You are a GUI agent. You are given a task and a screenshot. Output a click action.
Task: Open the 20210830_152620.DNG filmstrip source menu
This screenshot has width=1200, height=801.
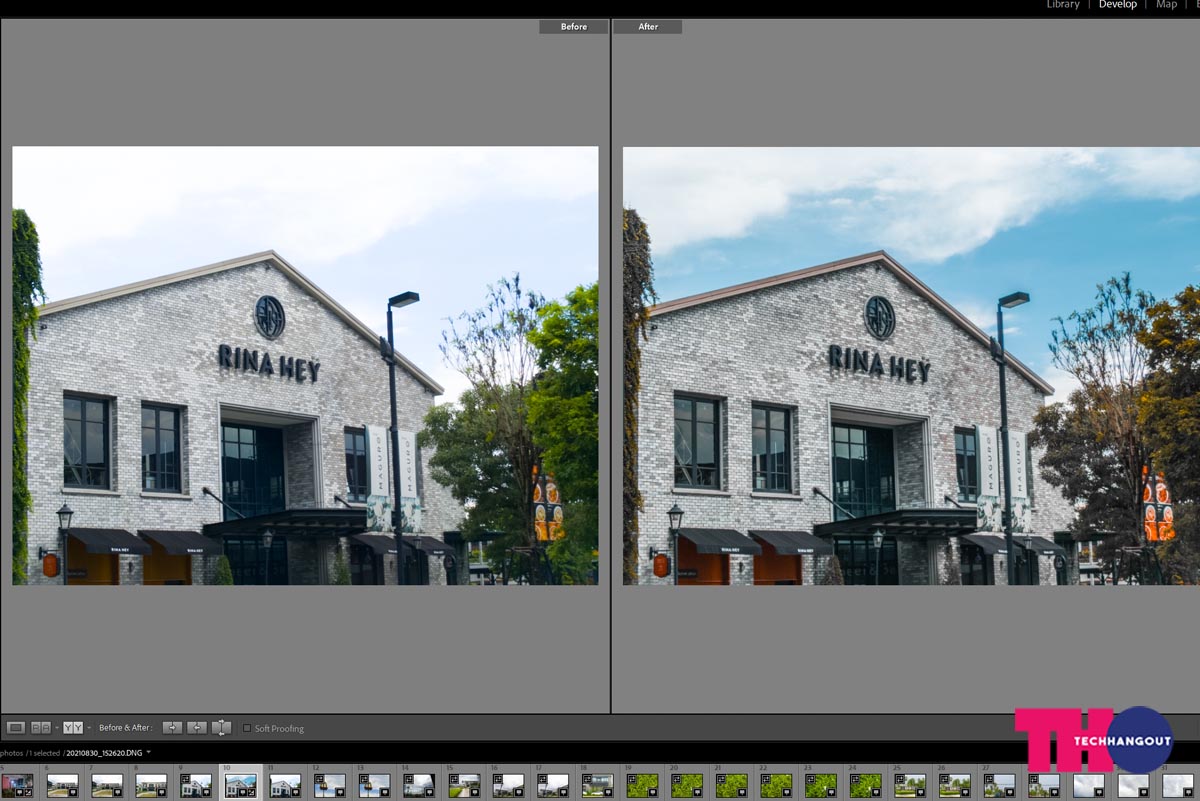149,752
